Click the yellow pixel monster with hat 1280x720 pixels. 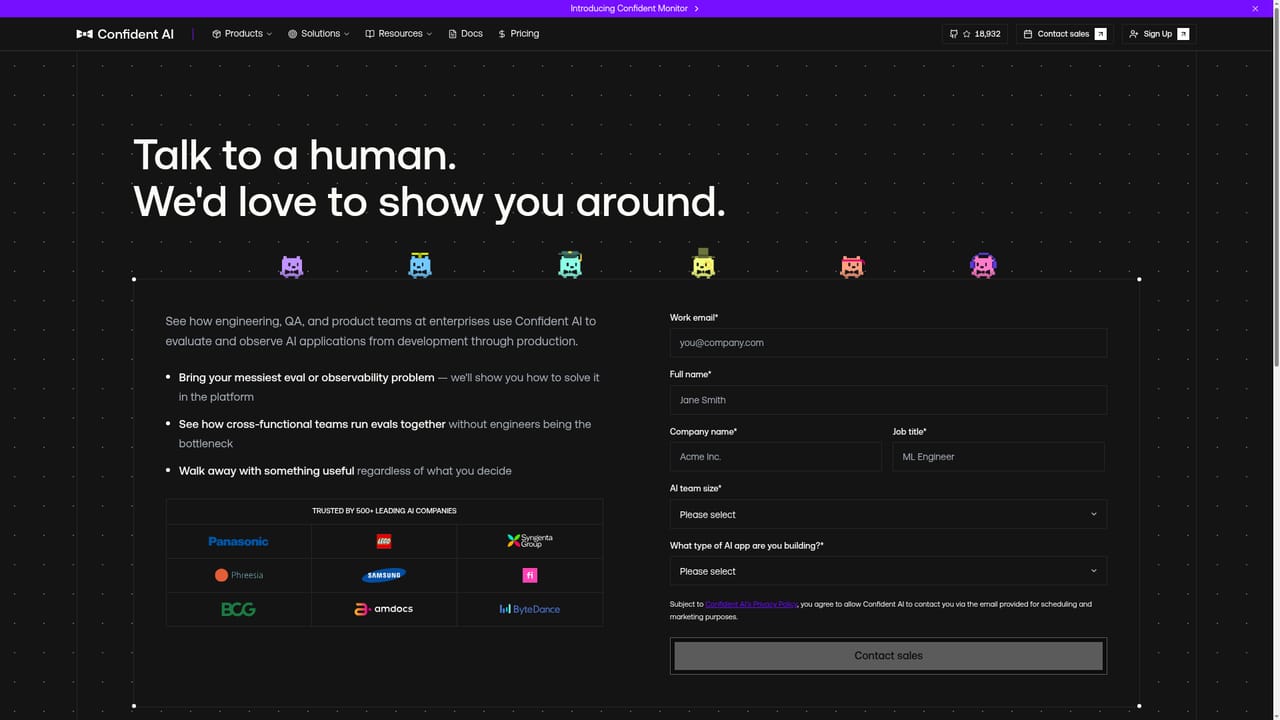click(x=703, y=263)
